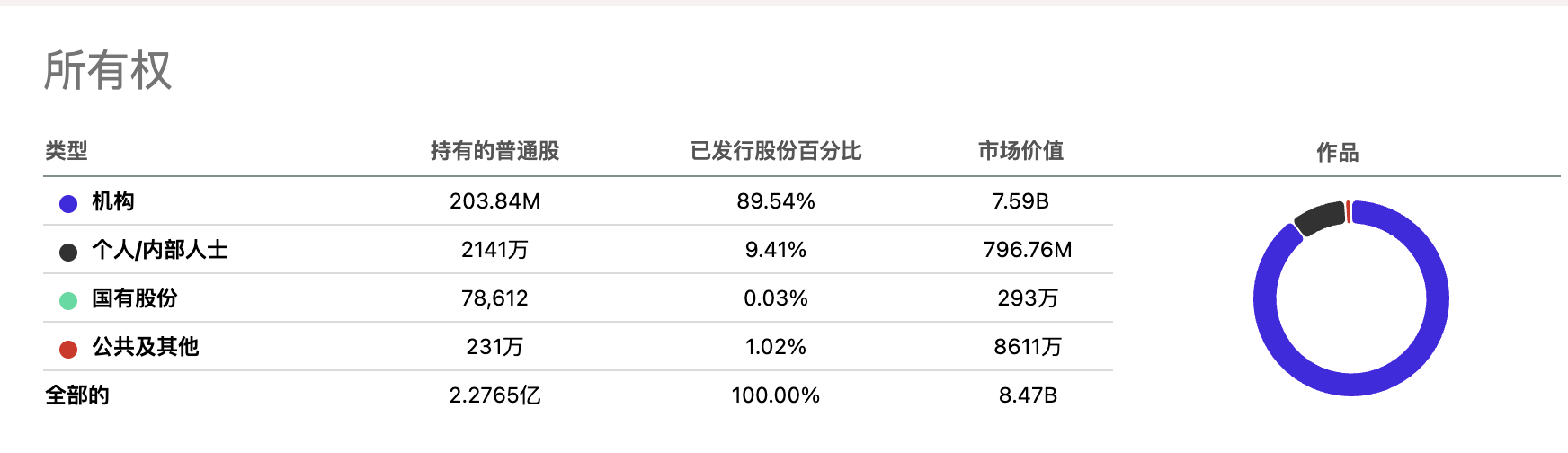Click the 作品 chart heading
Screen dimensions: 1568x453
(x=1337, y=153)
